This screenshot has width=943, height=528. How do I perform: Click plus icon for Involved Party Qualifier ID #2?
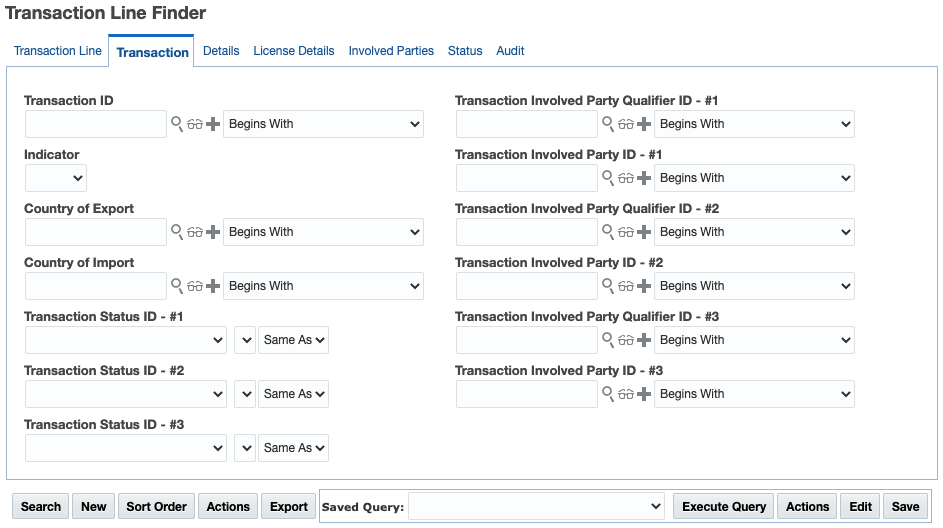click(x=644, y=232)
